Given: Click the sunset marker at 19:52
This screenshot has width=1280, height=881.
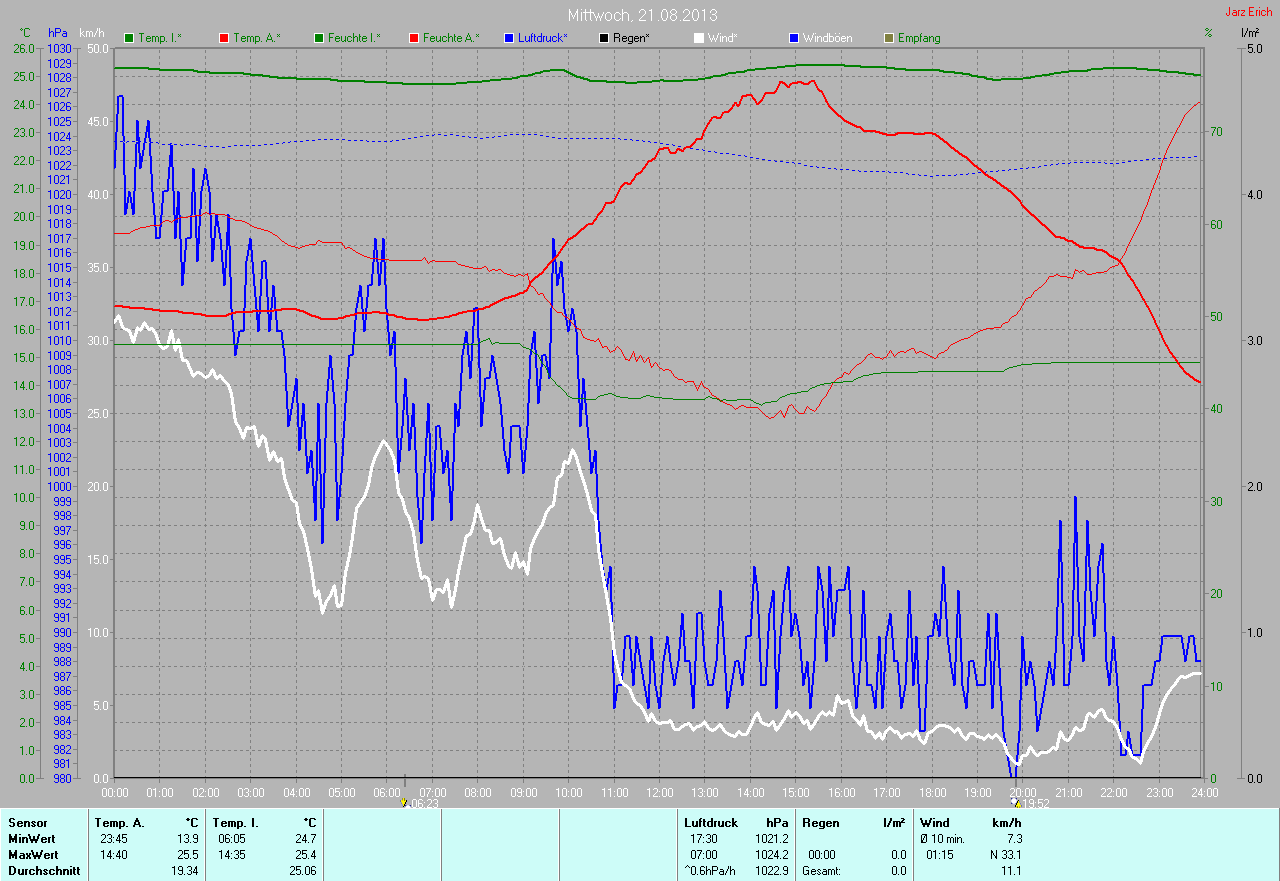Looking at the screenshot, I should [x=1016, y=802].
